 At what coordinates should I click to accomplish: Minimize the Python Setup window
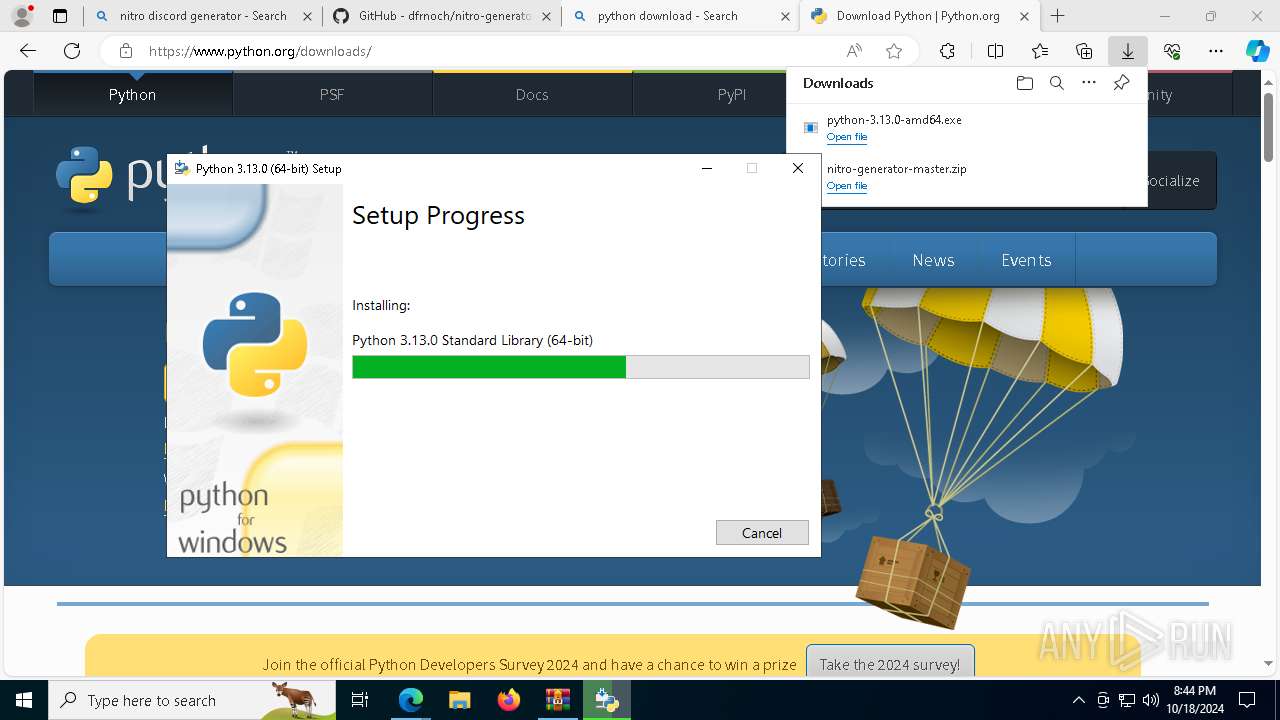tap(707, 168)
